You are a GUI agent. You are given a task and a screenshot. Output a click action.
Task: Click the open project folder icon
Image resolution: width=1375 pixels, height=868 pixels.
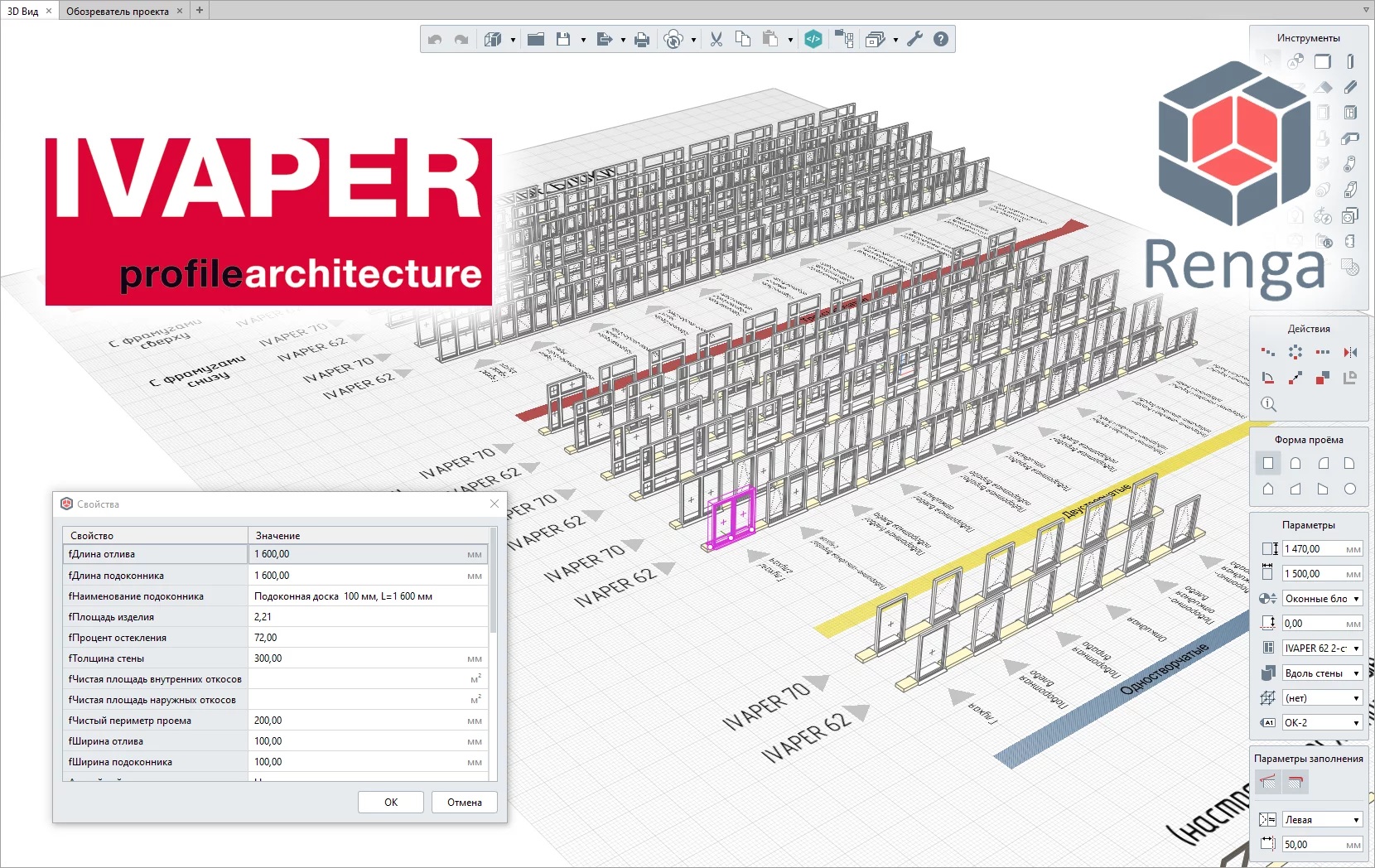536,39
